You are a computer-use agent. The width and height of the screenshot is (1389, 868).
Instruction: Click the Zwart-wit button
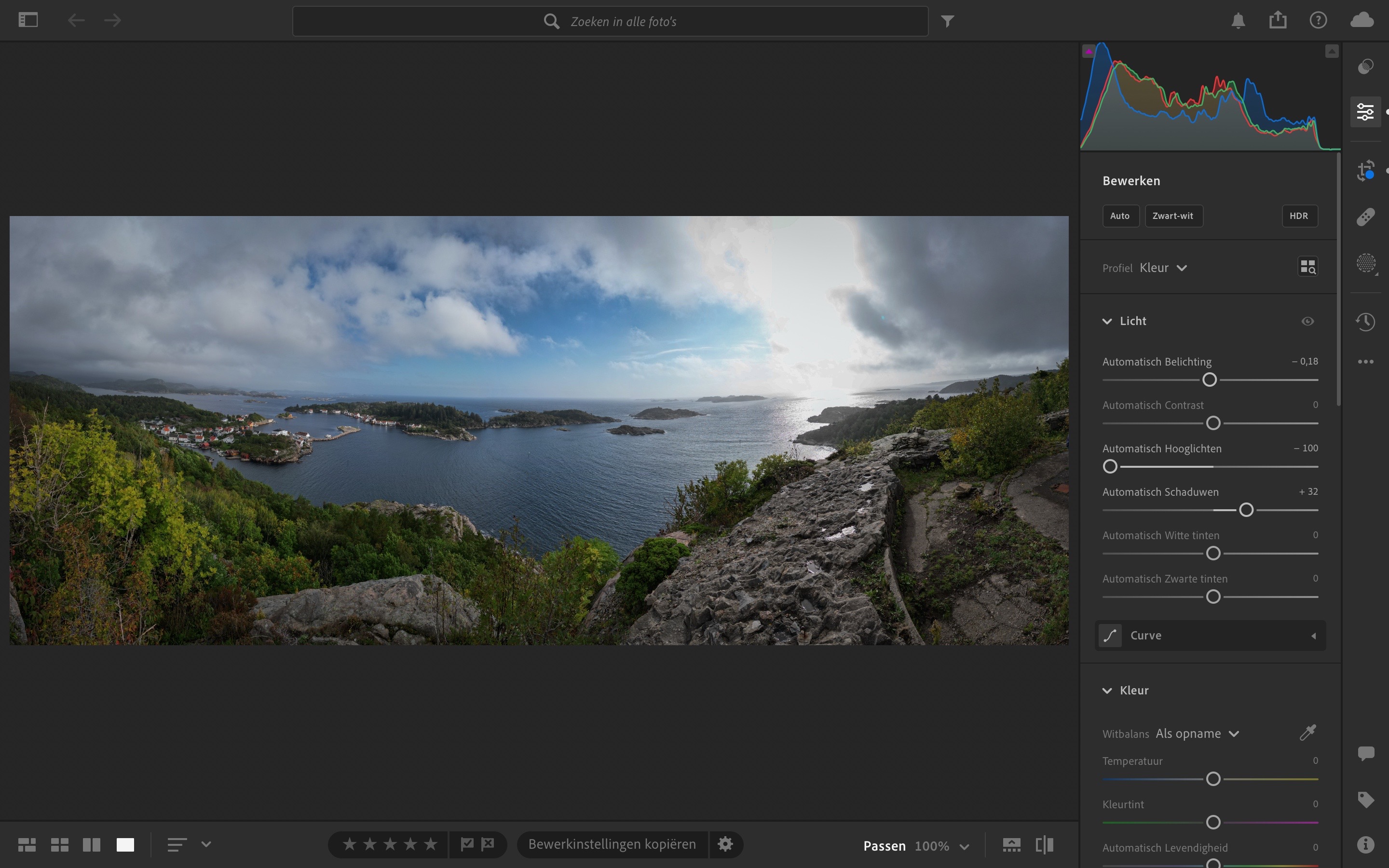(1172, 216)
